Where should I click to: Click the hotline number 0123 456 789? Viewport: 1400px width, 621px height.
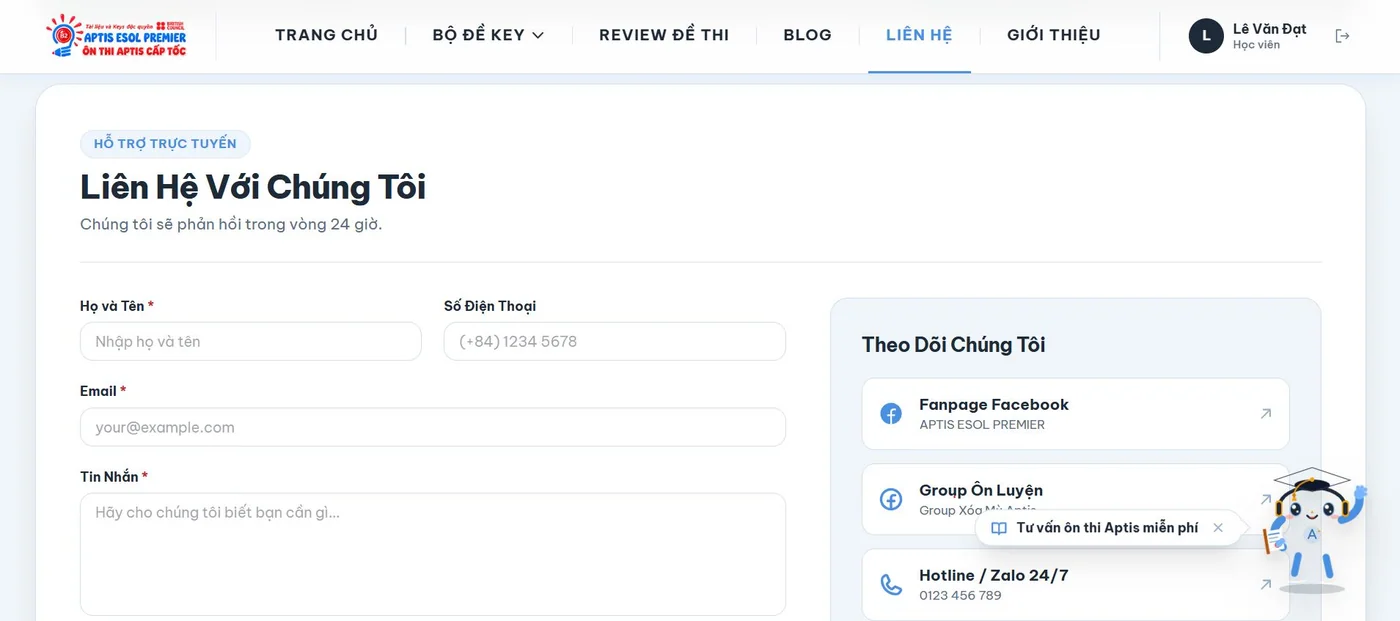point(960,595)
